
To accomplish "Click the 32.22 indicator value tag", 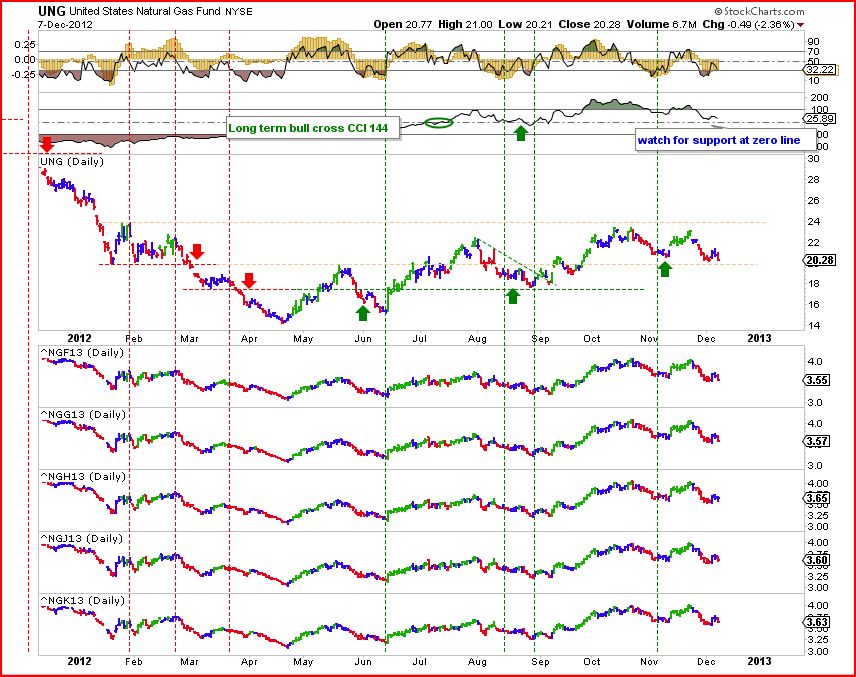I will click(820, 69).
